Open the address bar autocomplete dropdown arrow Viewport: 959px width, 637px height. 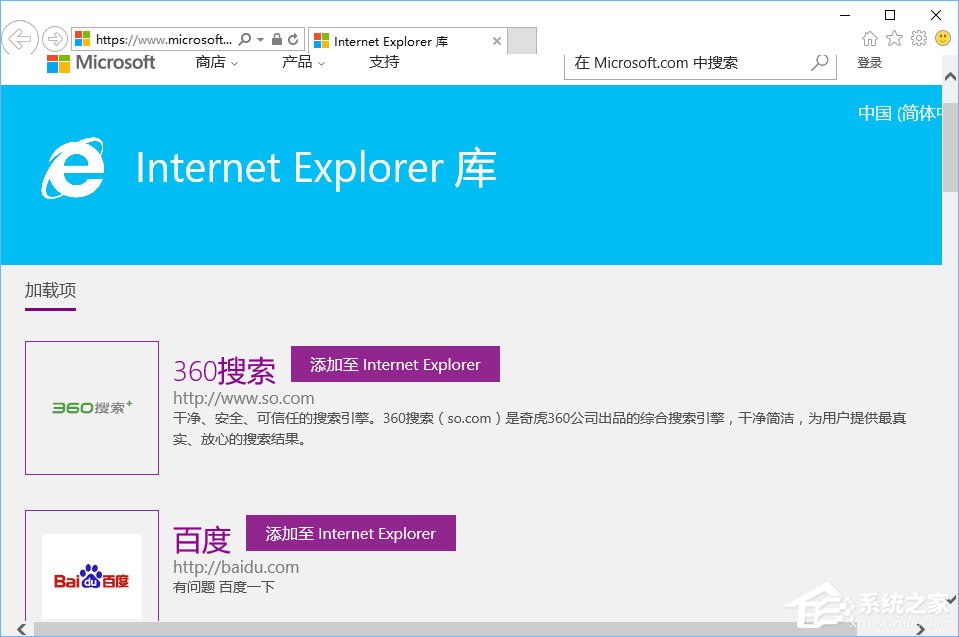(x=259, y=38)
